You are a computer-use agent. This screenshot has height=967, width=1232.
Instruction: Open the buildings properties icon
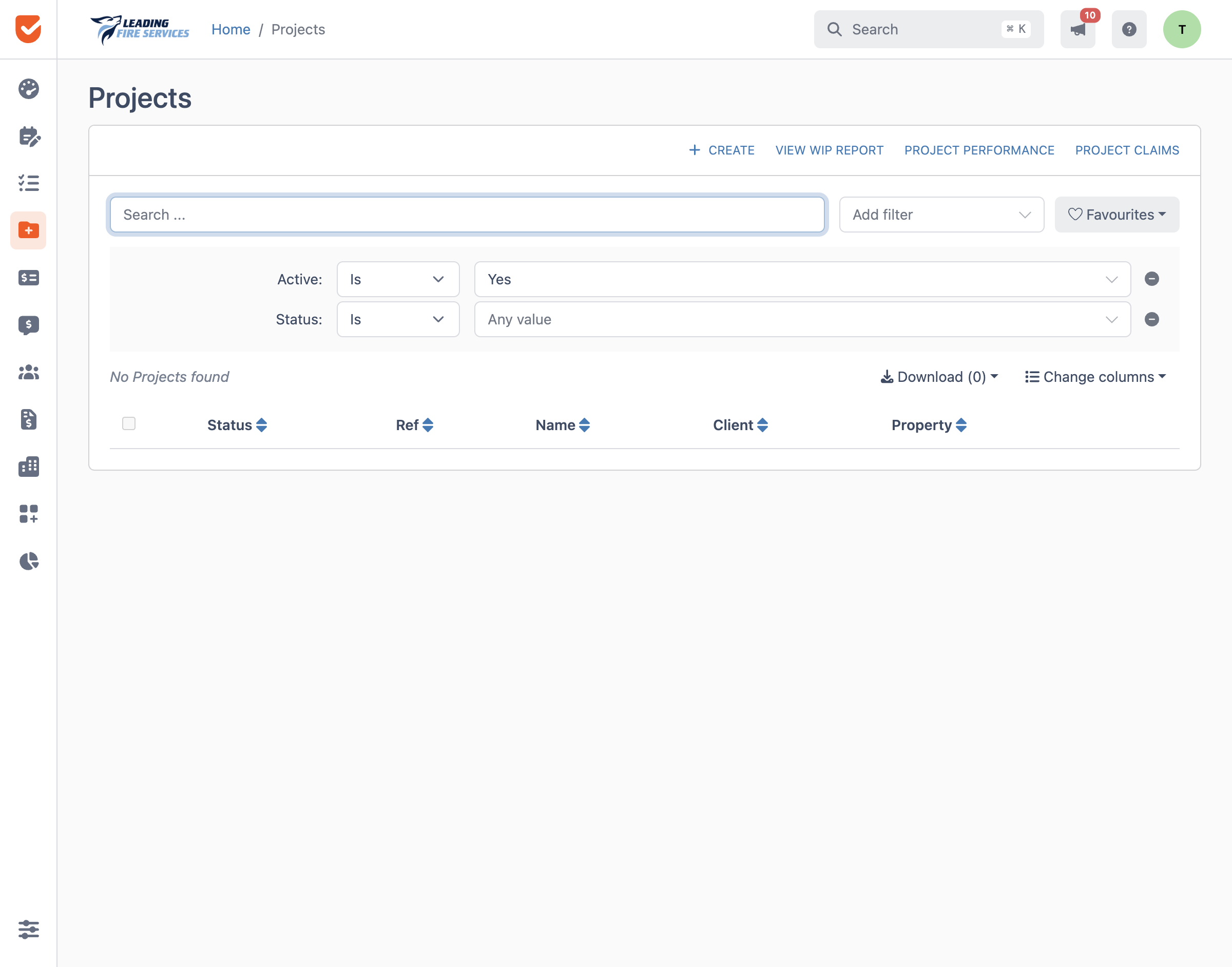click(28, 467)
